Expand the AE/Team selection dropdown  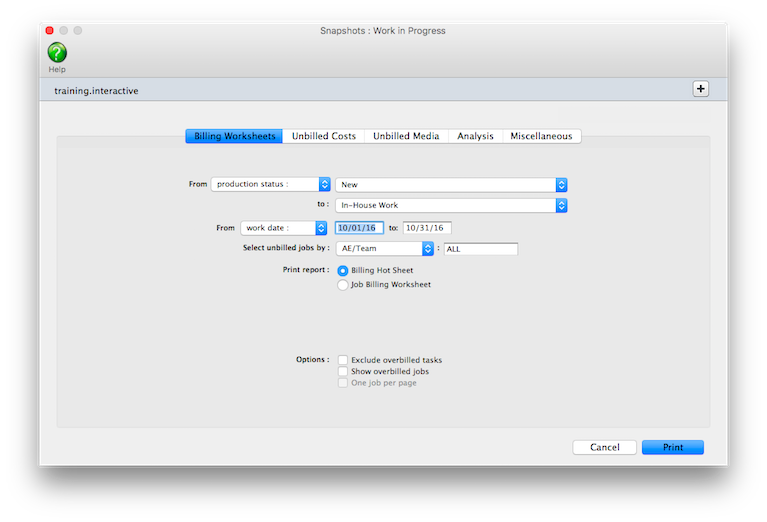pos(384,249)
